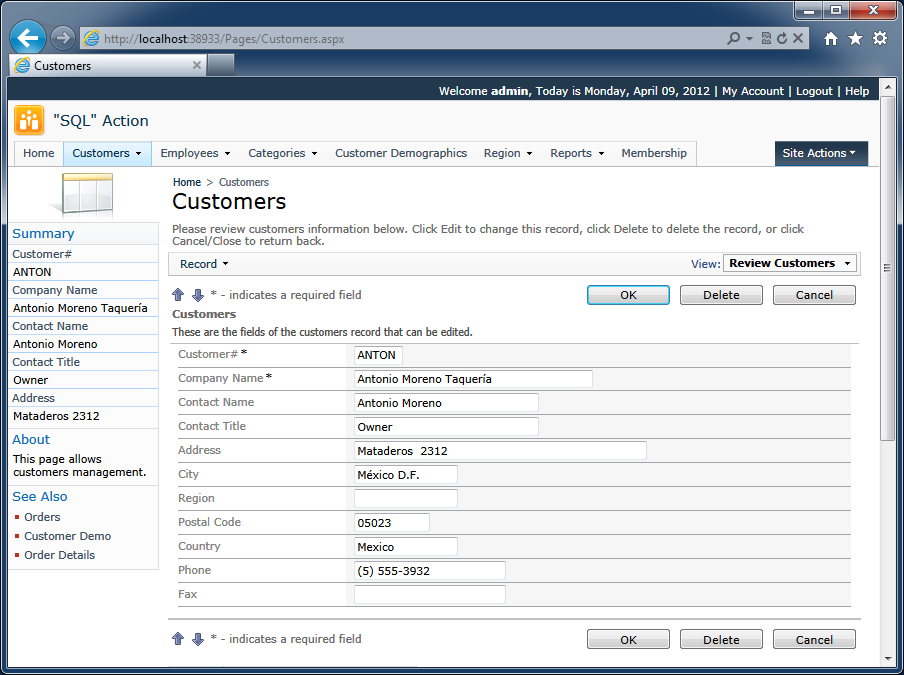904x675 pixels.
Task: Click the top Delete button
Action: point(721,295)
